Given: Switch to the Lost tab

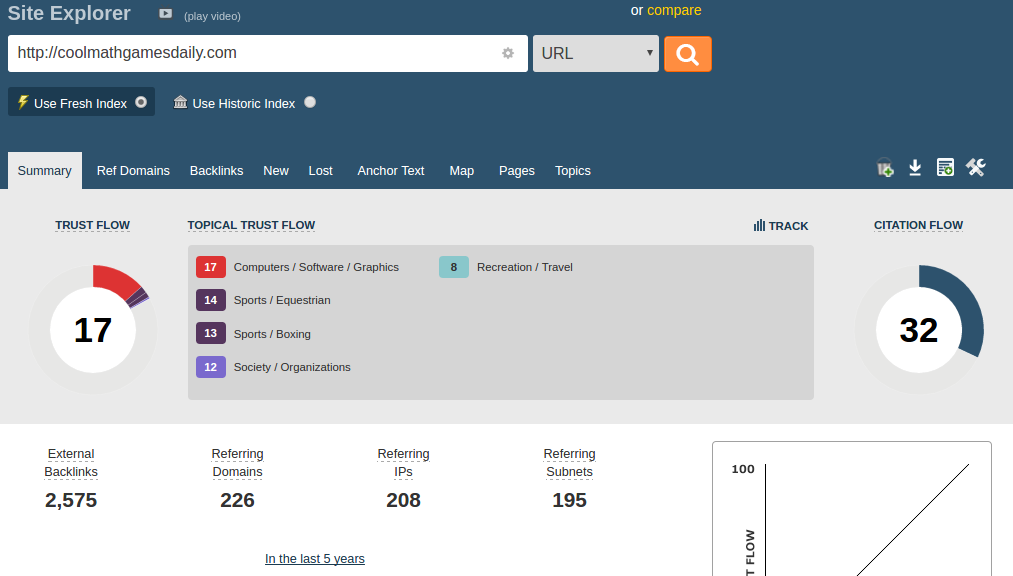Looking at the screenshot, I should [320, 170].
